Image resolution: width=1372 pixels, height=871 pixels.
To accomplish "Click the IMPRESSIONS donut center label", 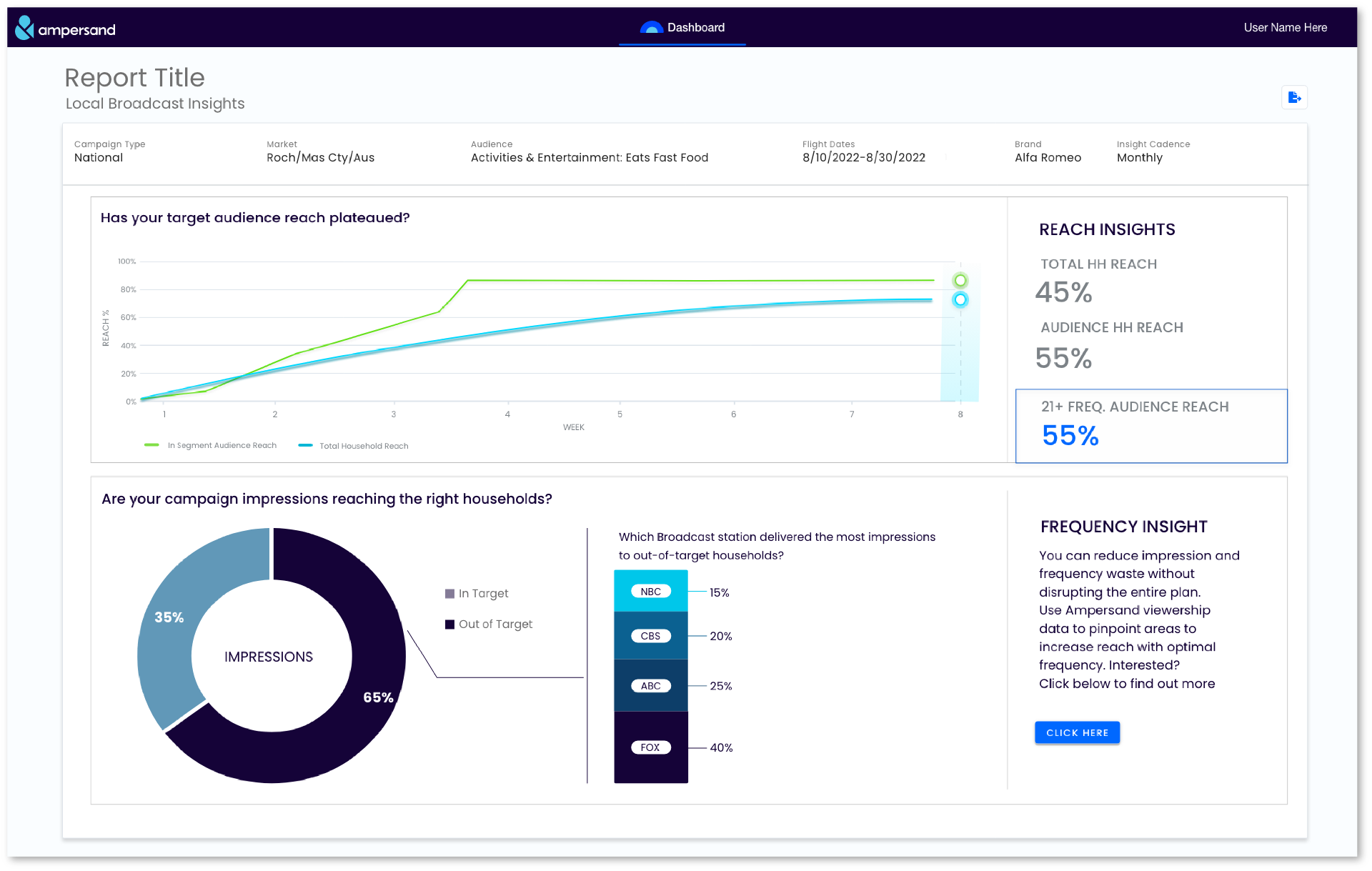I will pos(269,657).
